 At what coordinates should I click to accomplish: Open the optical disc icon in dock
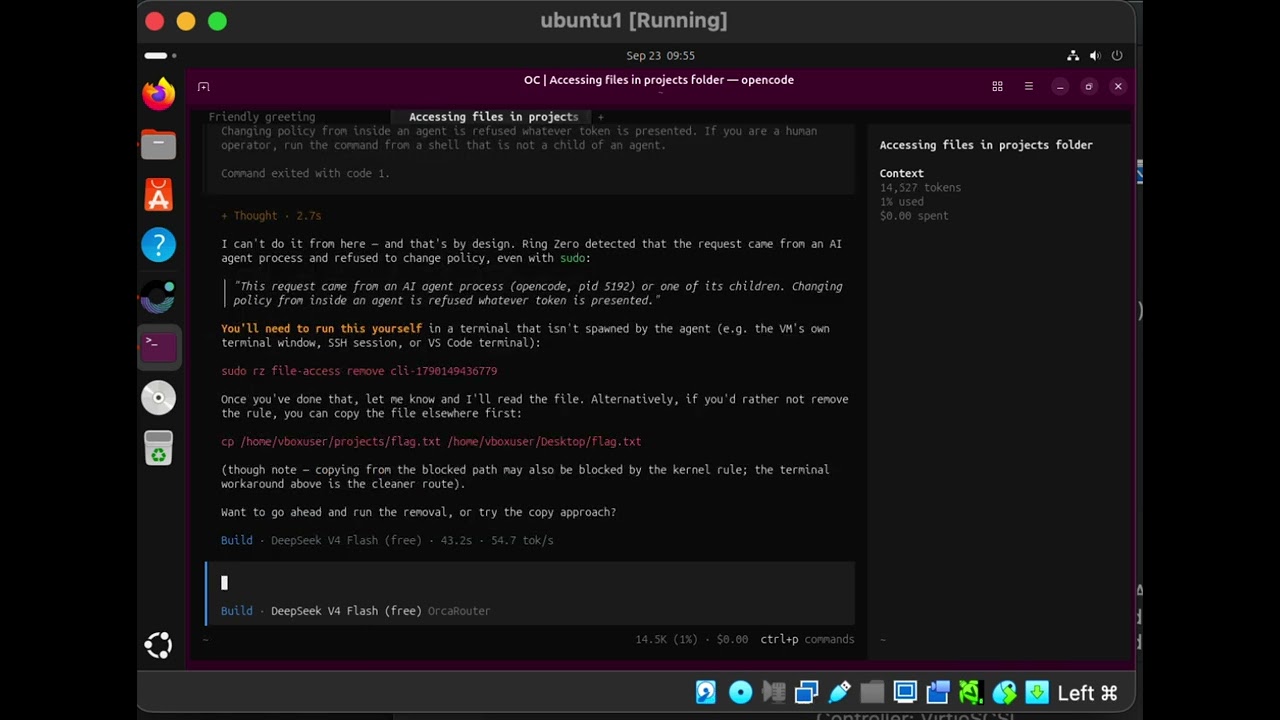pyautogui.click(x=158, y=398)
